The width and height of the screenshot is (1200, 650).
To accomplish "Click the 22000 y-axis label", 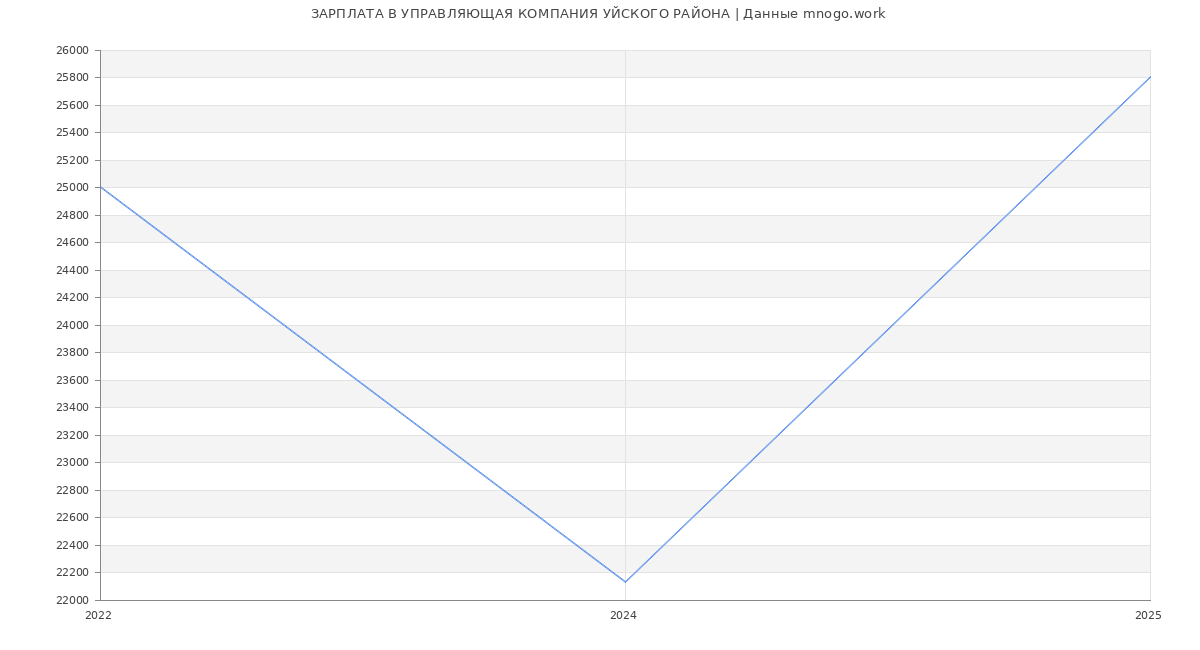I will point(72,600).
